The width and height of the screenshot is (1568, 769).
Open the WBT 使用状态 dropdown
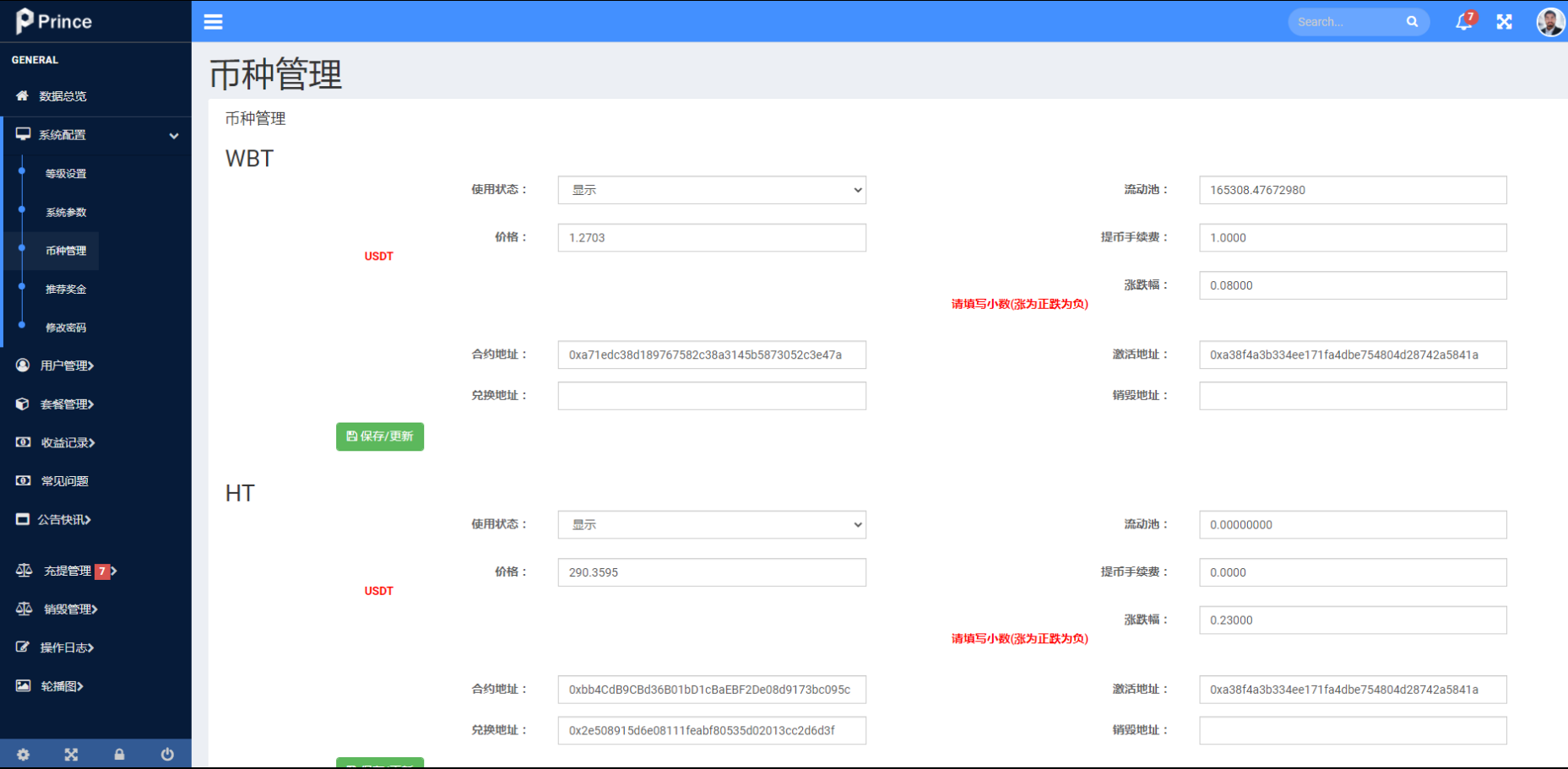[x=711, y=189]
